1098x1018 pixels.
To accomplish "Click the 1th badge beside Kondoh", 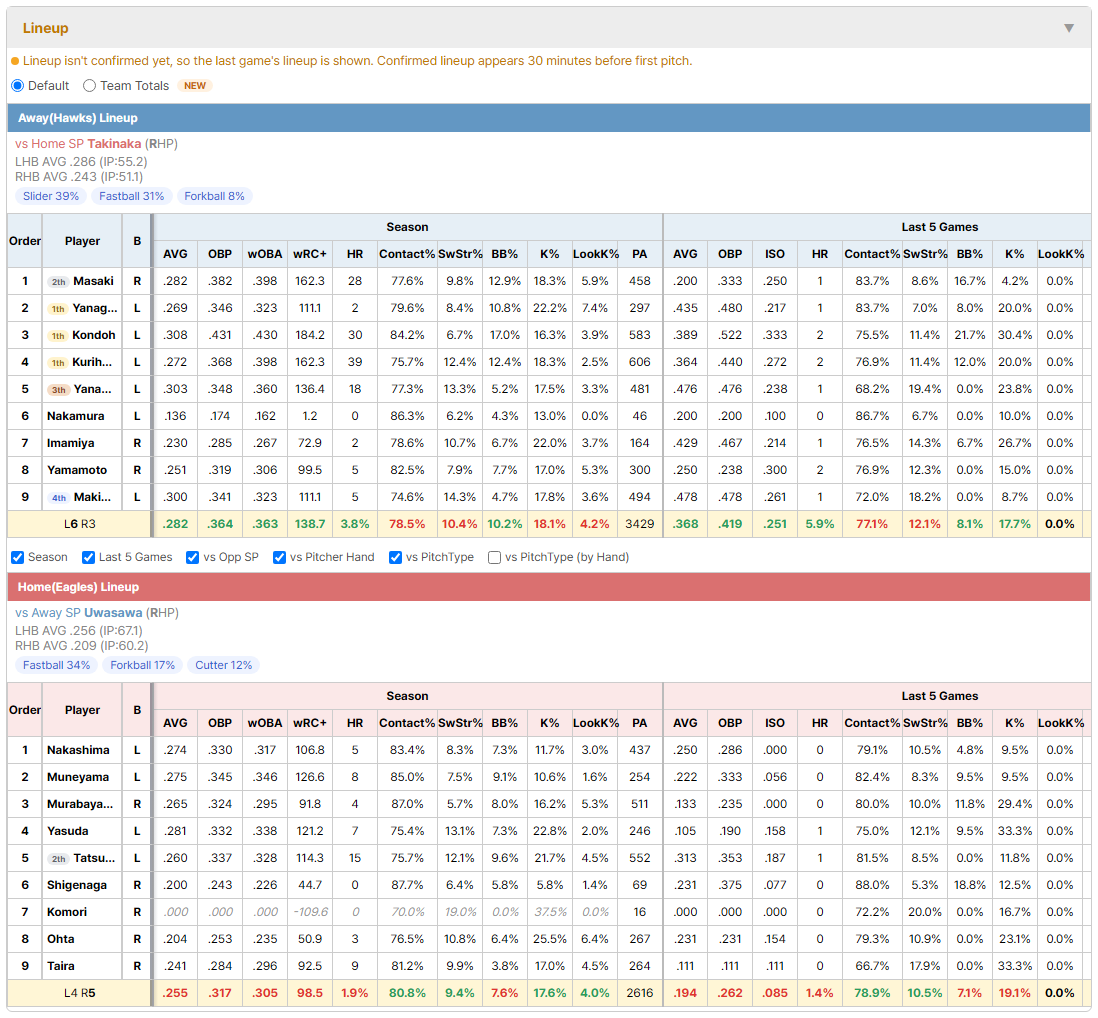I will pos(58,335).
